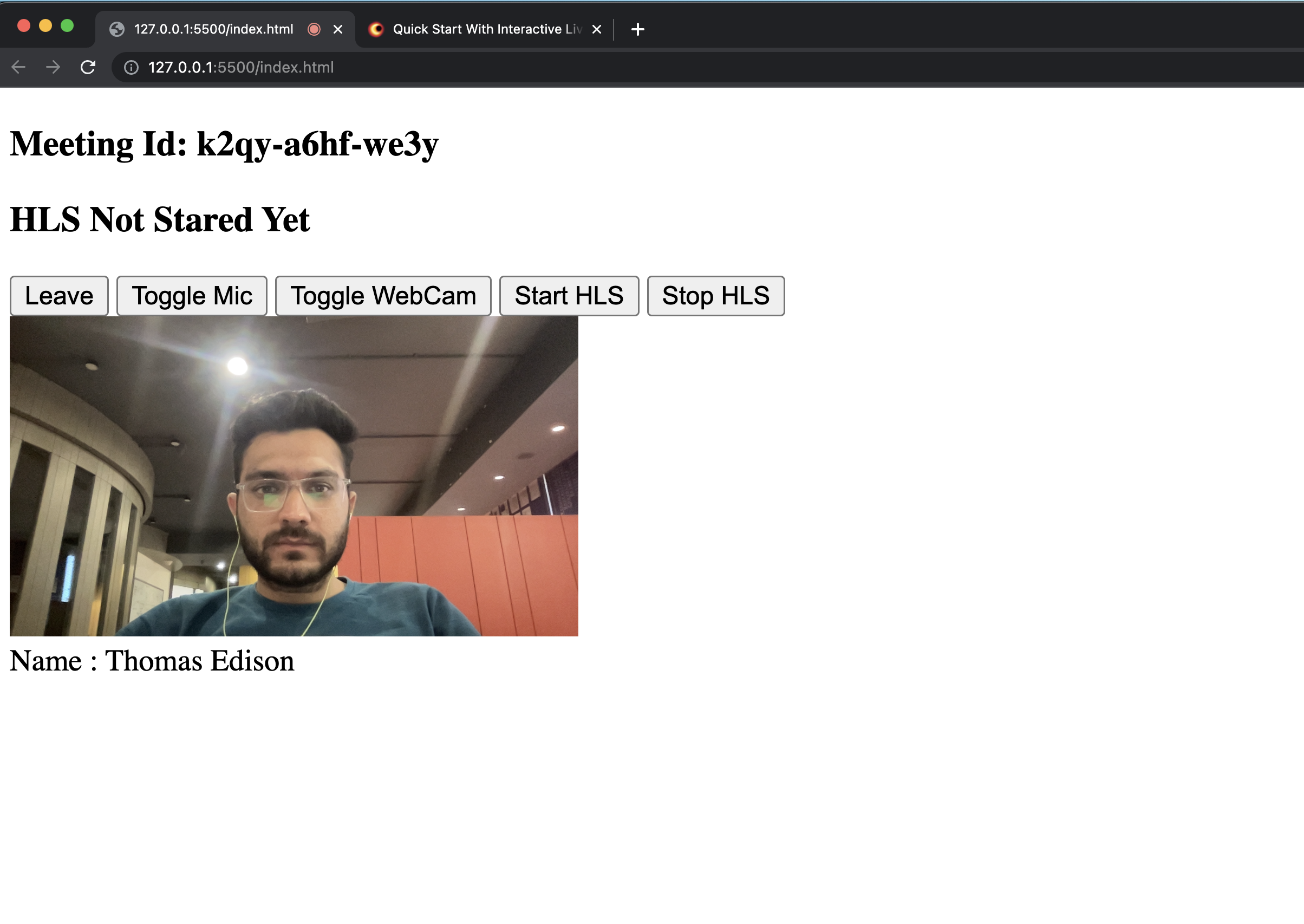The width and height of the screenshot is (1304, 924).
Task: Toggle the camera with Toggle WebCam
Action: (x=383, y=296)
